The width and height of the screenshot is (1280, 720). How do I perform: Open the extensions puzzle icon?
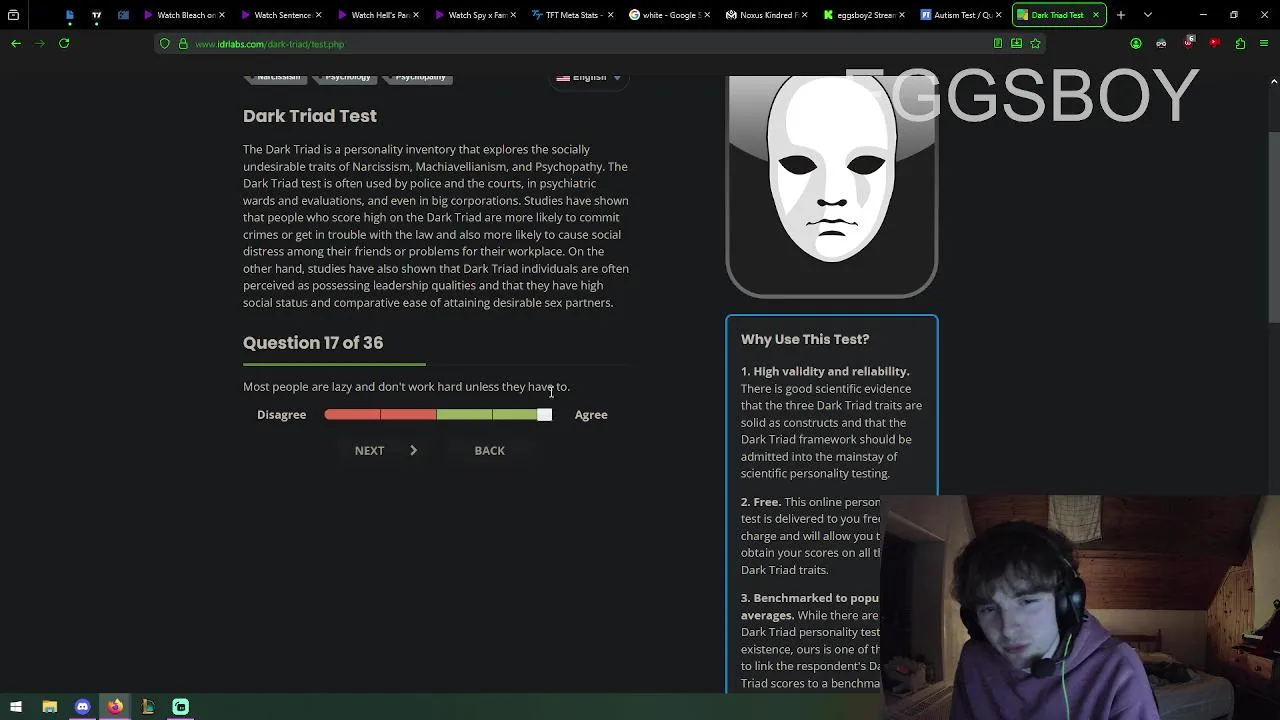click(x=1240, y=44)
